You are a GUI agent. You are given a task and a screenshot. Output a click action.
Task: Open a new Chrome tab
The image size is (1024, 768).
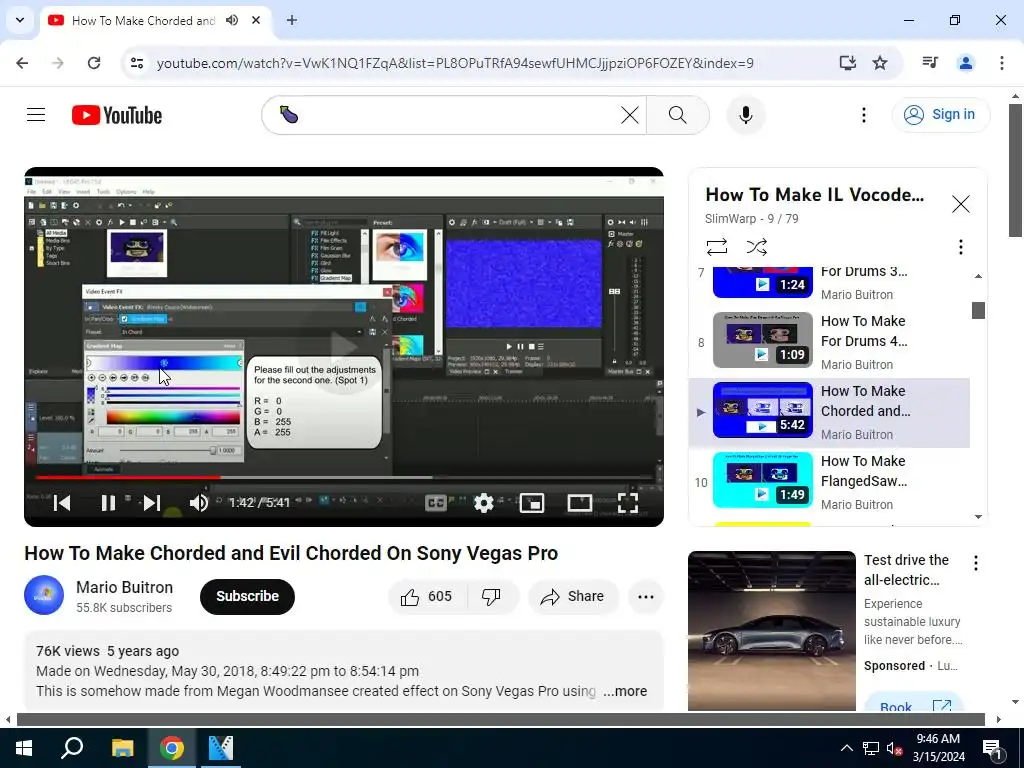point(292,20)
